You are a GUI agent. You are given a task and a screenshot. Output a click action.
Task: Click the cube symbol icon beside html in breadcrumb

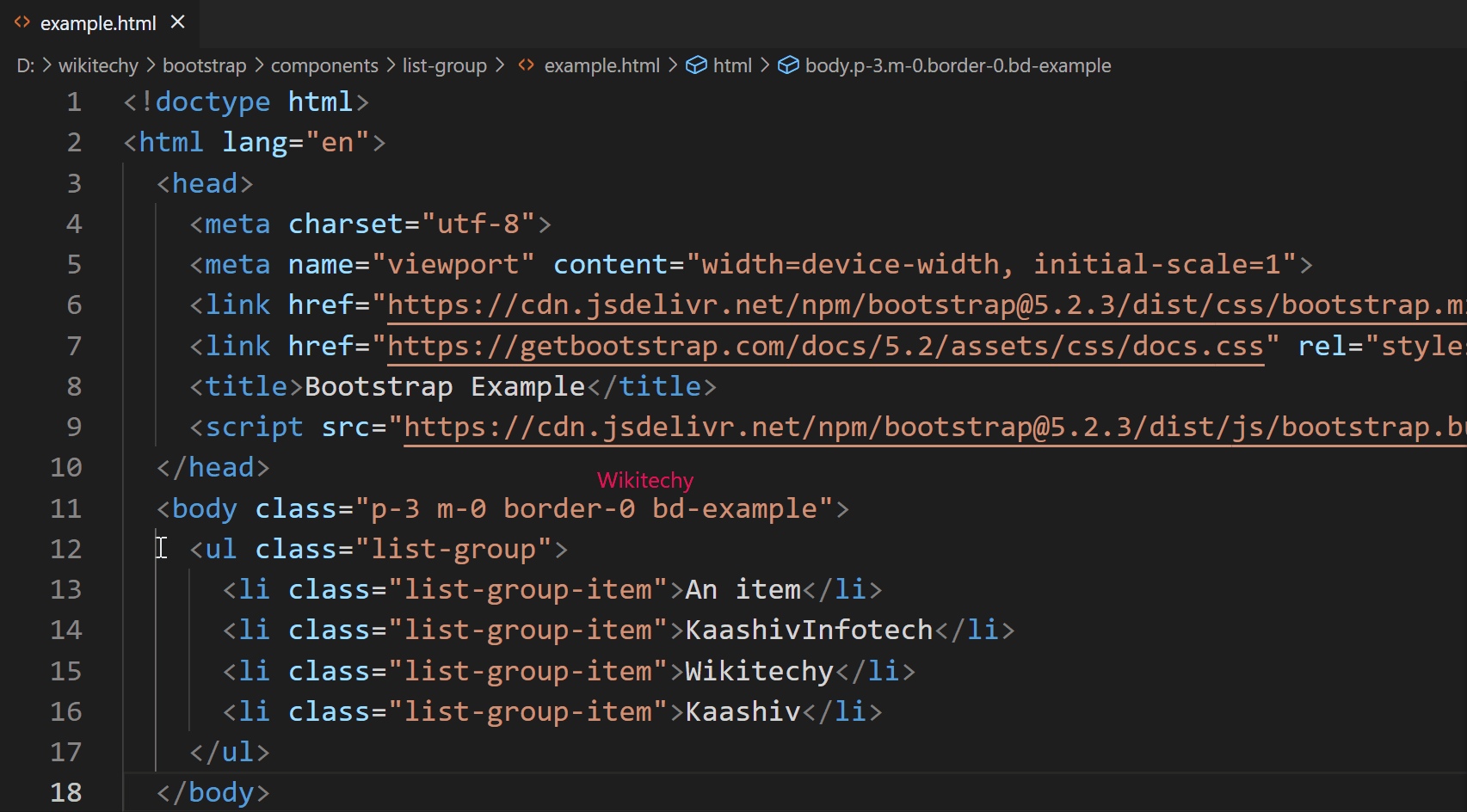[x=696, y=65]
